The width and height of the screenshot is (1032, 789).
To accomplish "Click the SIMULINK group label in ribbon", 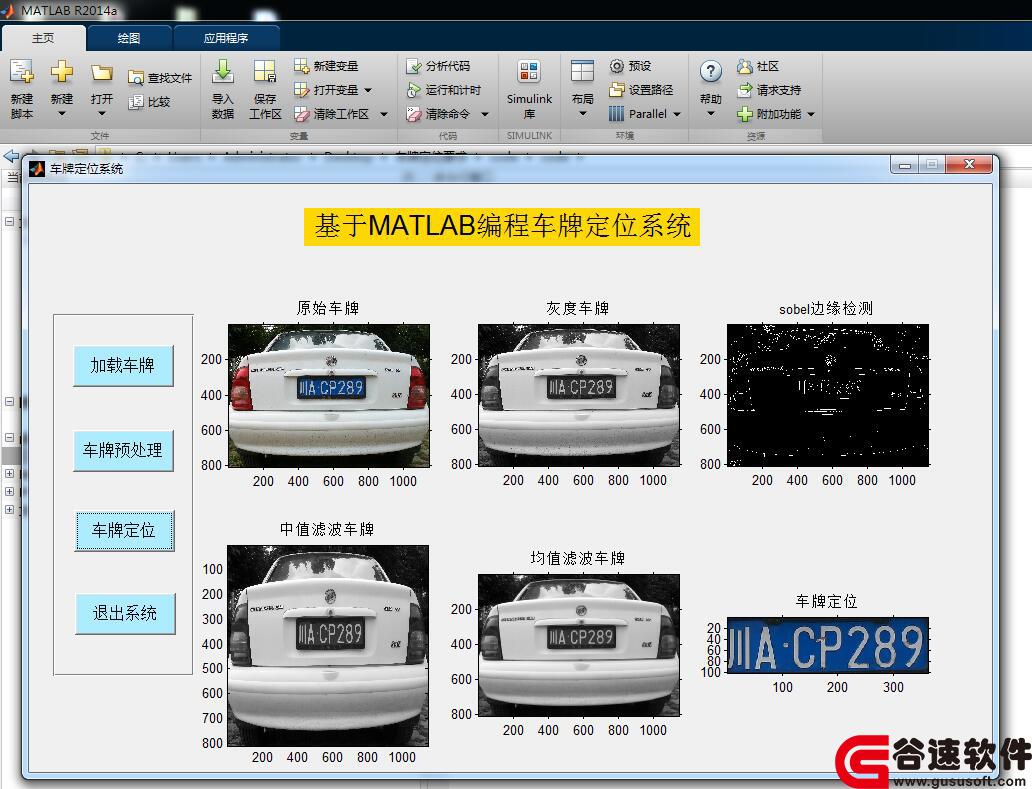I will click(x=529, y=136).
